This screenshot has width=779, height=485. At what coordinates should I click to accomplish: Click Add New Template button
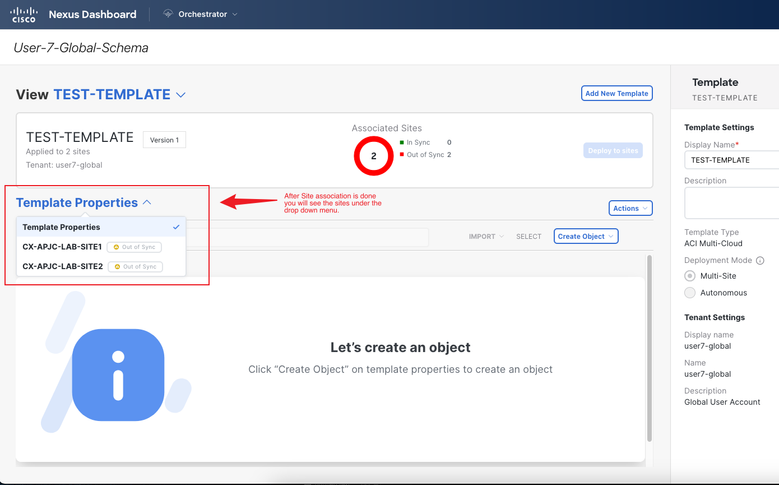(617, 93)
